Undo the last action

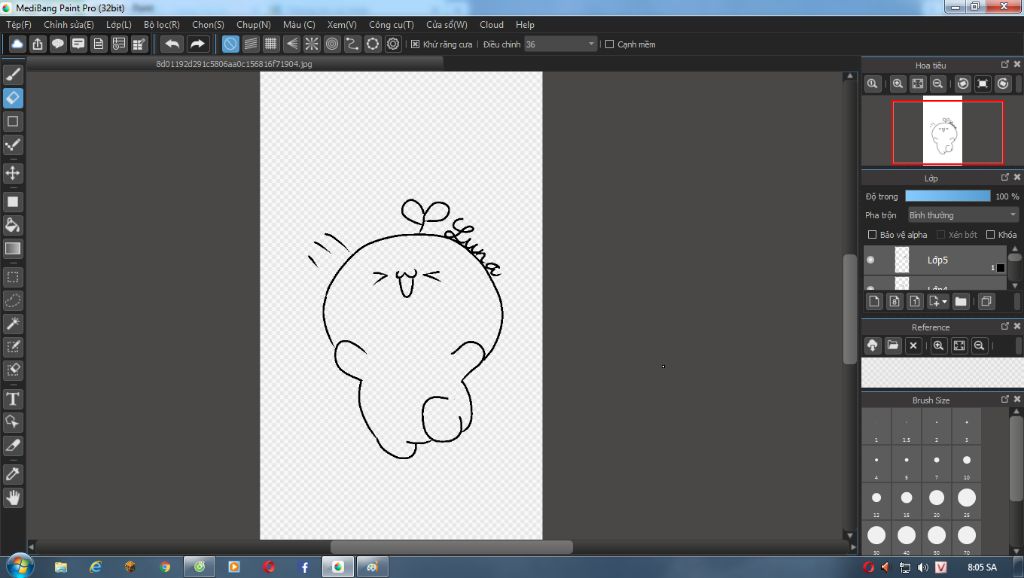click(172, 44)
